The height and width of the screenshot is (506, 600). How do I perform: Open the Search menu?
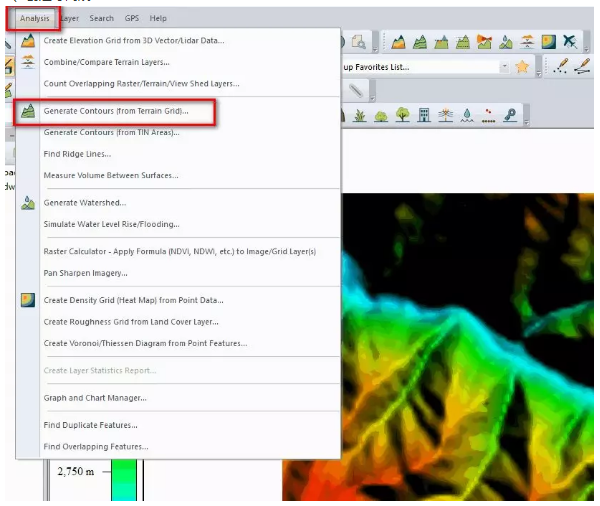[101, 18]
